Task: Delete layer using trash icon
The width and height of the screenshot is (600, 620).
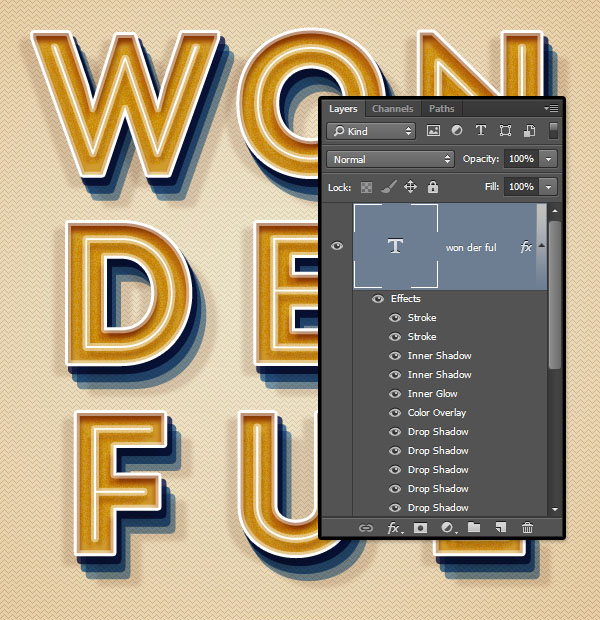Action: tap(527, 527)
